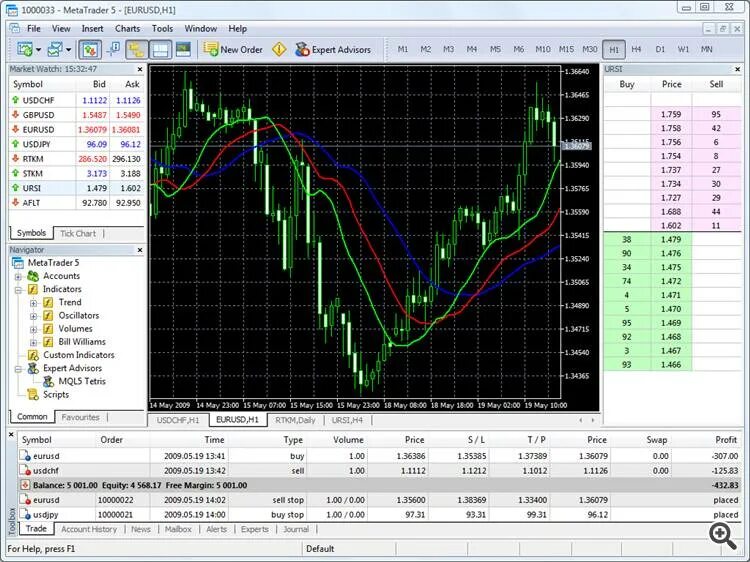Switch chart to H4 timeframe
Viewport: 750px width, 562px height.
(x=636, y=49)
